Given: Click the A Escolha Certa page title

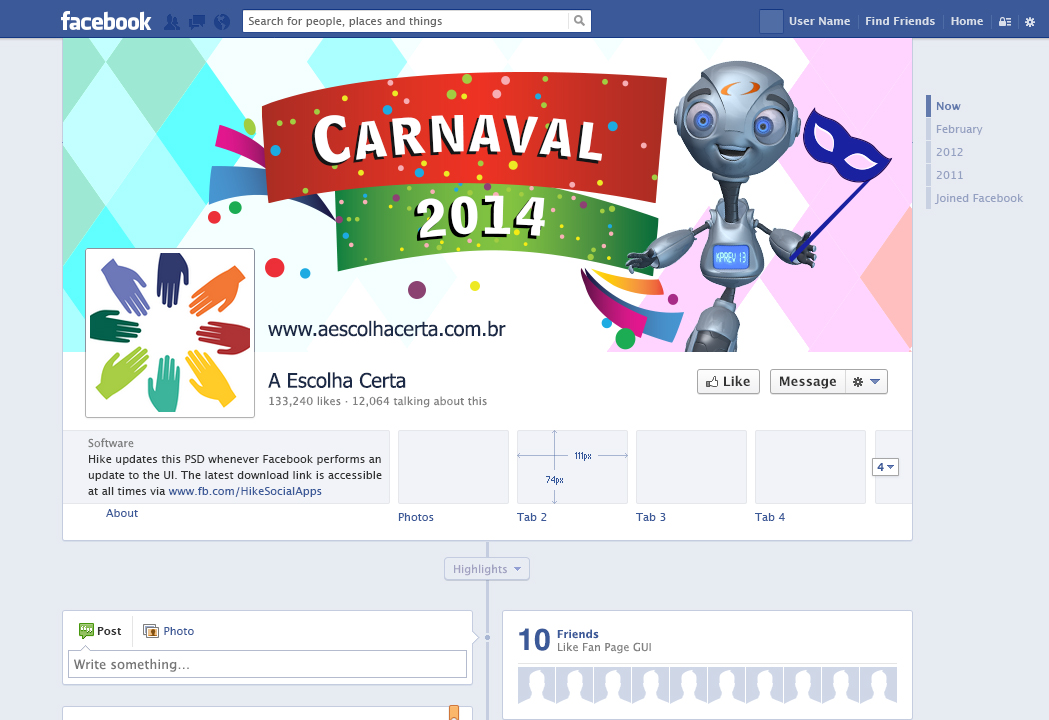Looking at the screenshot, I should (x=337, y=381).
